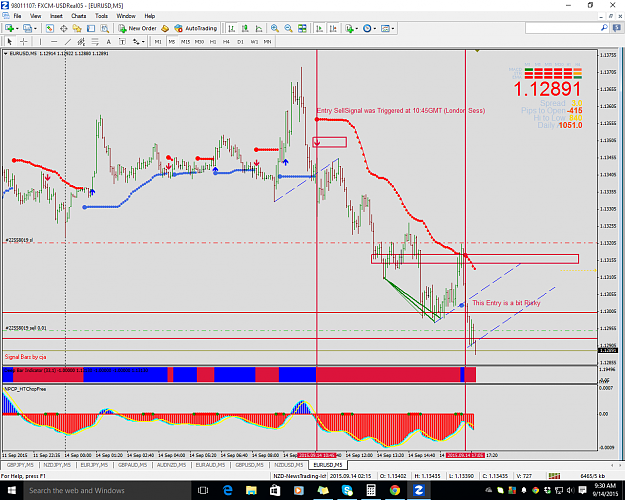625x500 pixels.
Task: Open the Indicators list dropdown
Action: (x=351, y=28)
